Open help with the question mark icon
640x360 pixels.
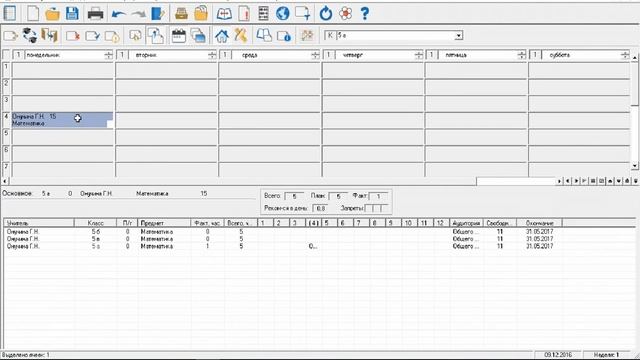click(x=365, y=13)
